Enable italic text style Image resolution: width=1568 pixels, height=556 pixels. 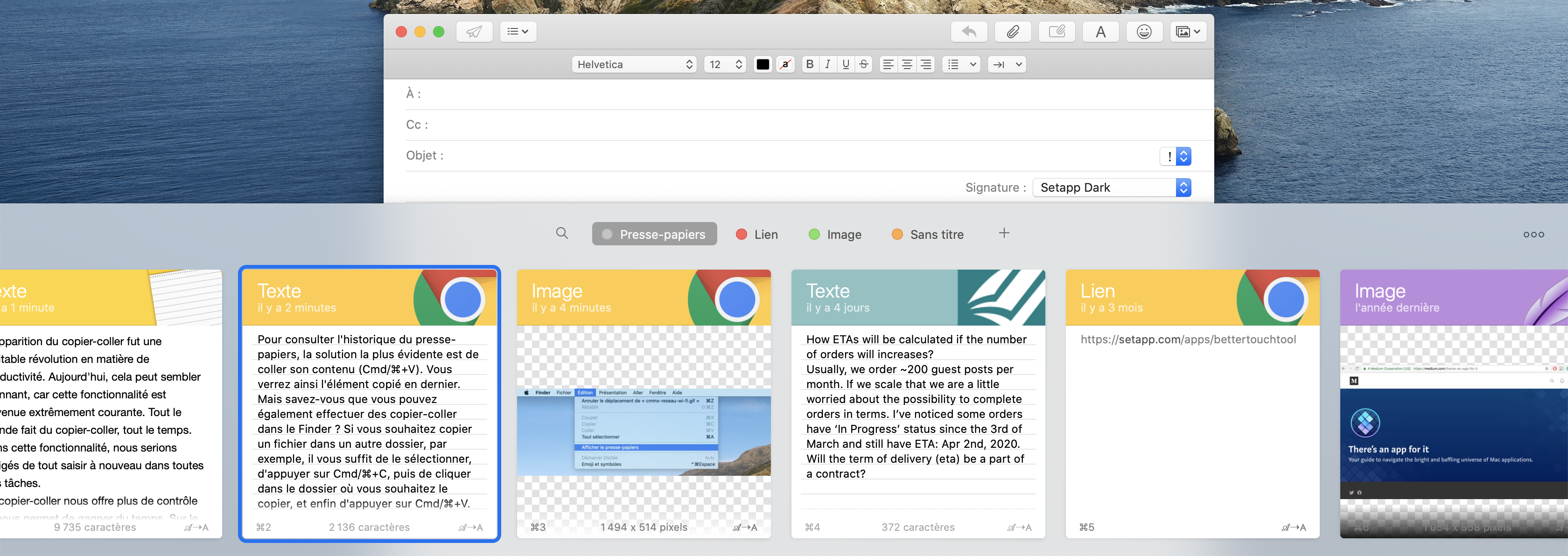pos(828,64)
